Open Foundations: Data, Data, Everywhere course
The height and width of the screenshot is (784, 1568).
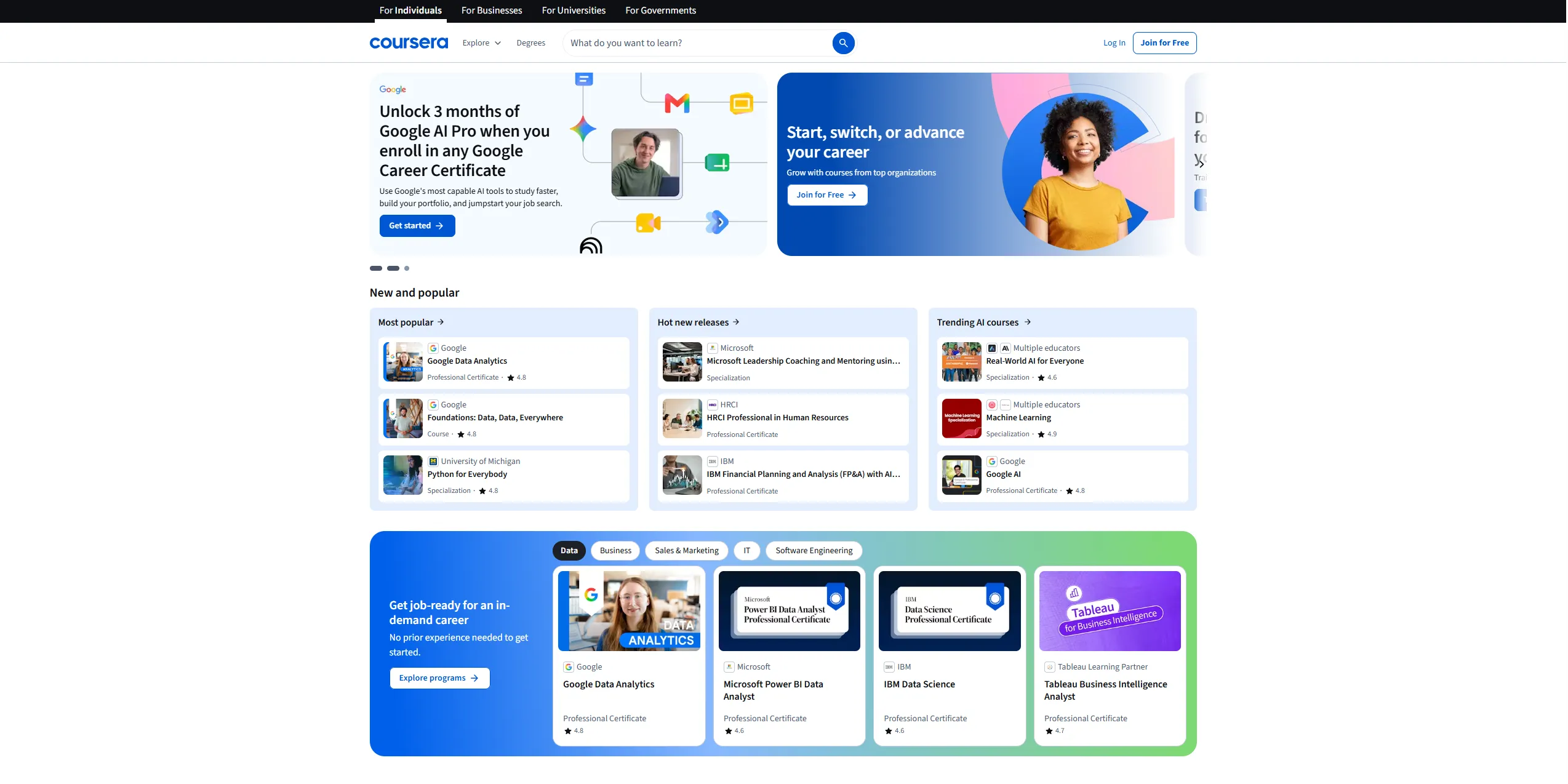(x=503, y=419)
